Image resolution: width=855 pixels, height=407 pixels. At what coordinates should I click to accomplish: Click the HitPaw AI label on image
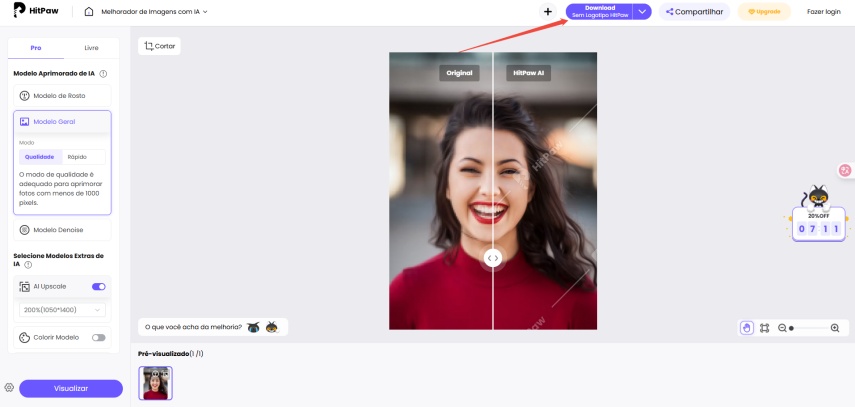528,73
